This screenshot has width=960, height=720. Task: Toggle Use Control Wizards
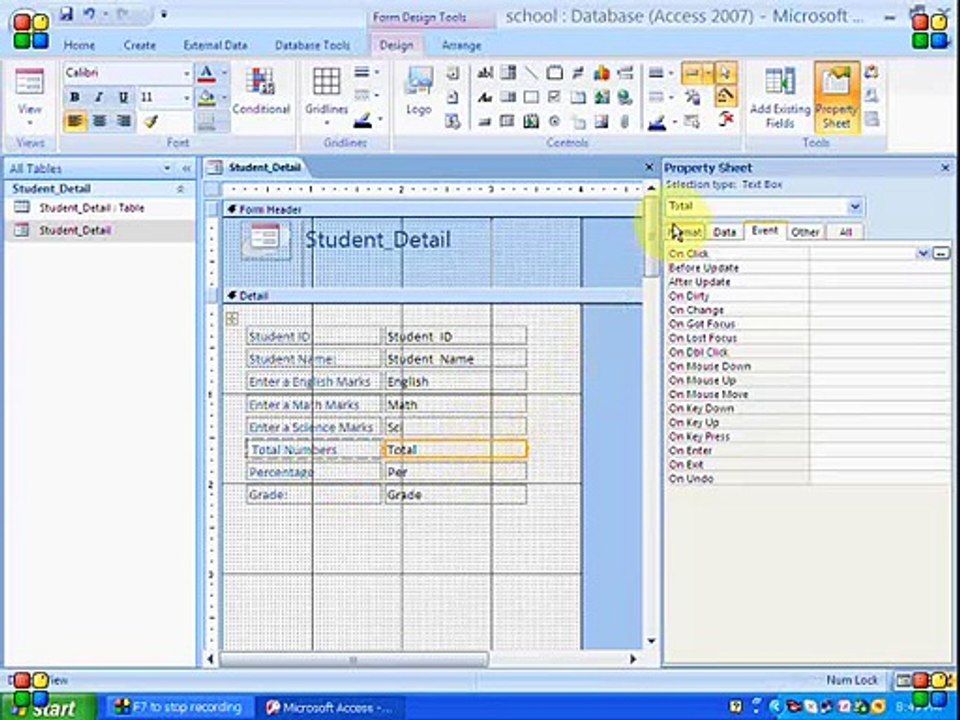click(726, 96)
